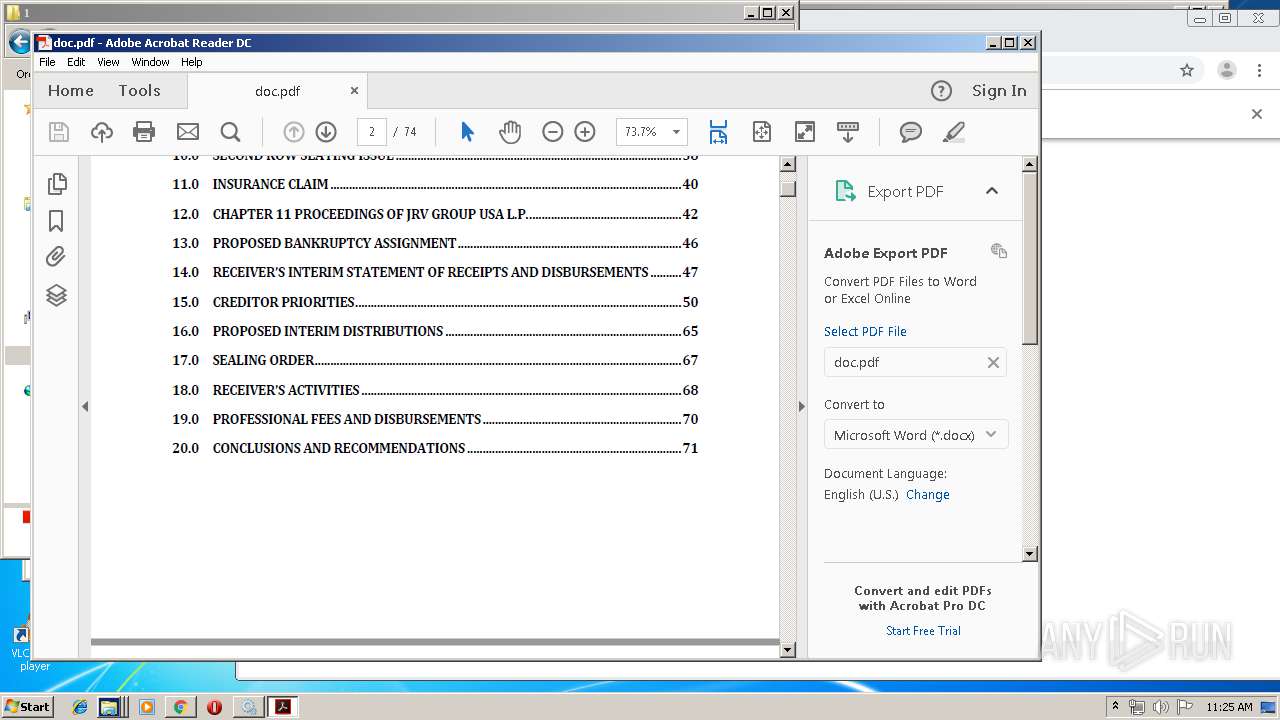Open the zoom level dropdown

(676, 132)
